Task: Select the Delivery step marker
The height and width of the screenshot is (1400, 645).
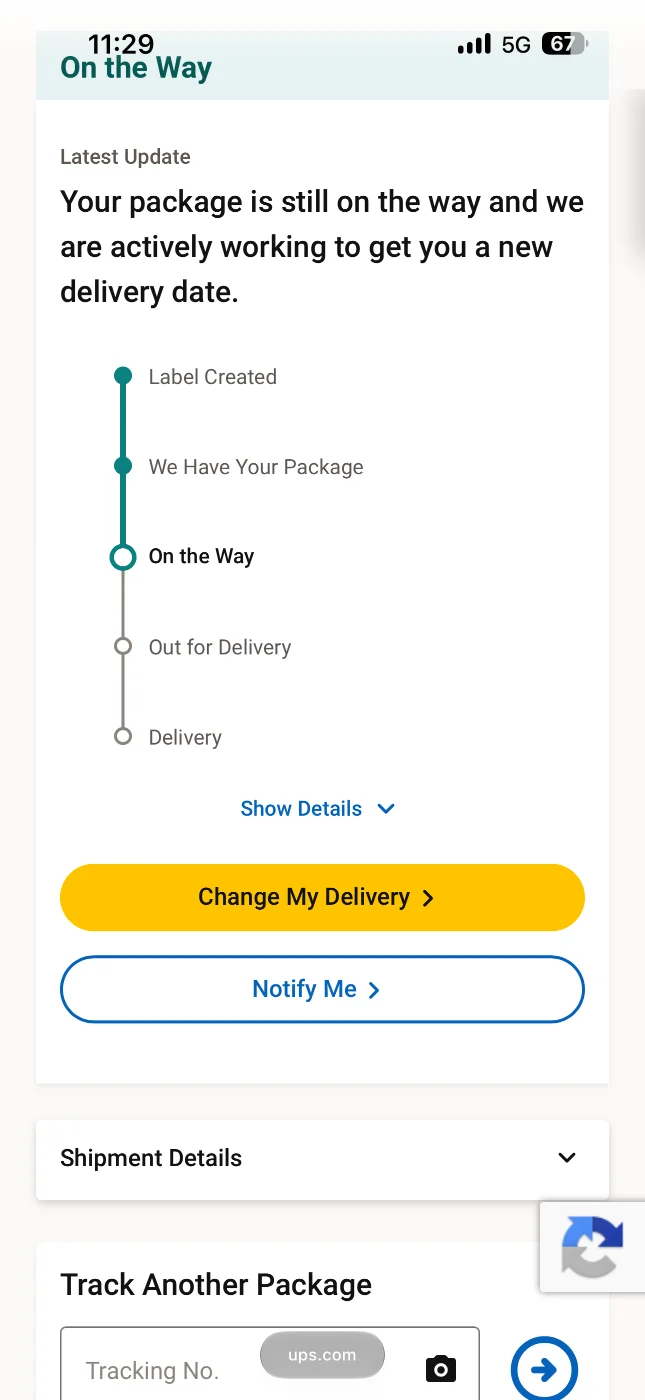Action: pyautogui.click(x=123, y=736)
